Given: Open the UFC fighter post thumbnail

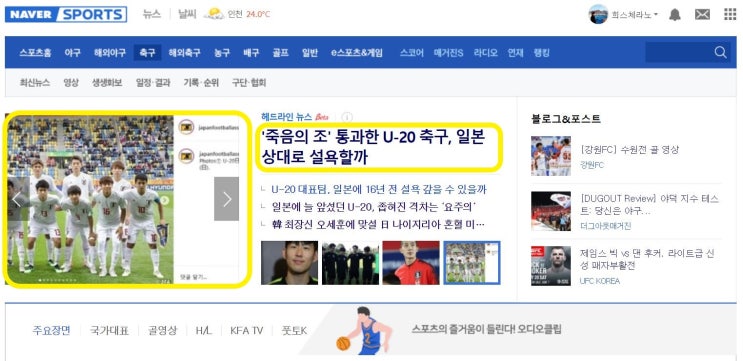Looking at the screenshot, I should point(551,266).
